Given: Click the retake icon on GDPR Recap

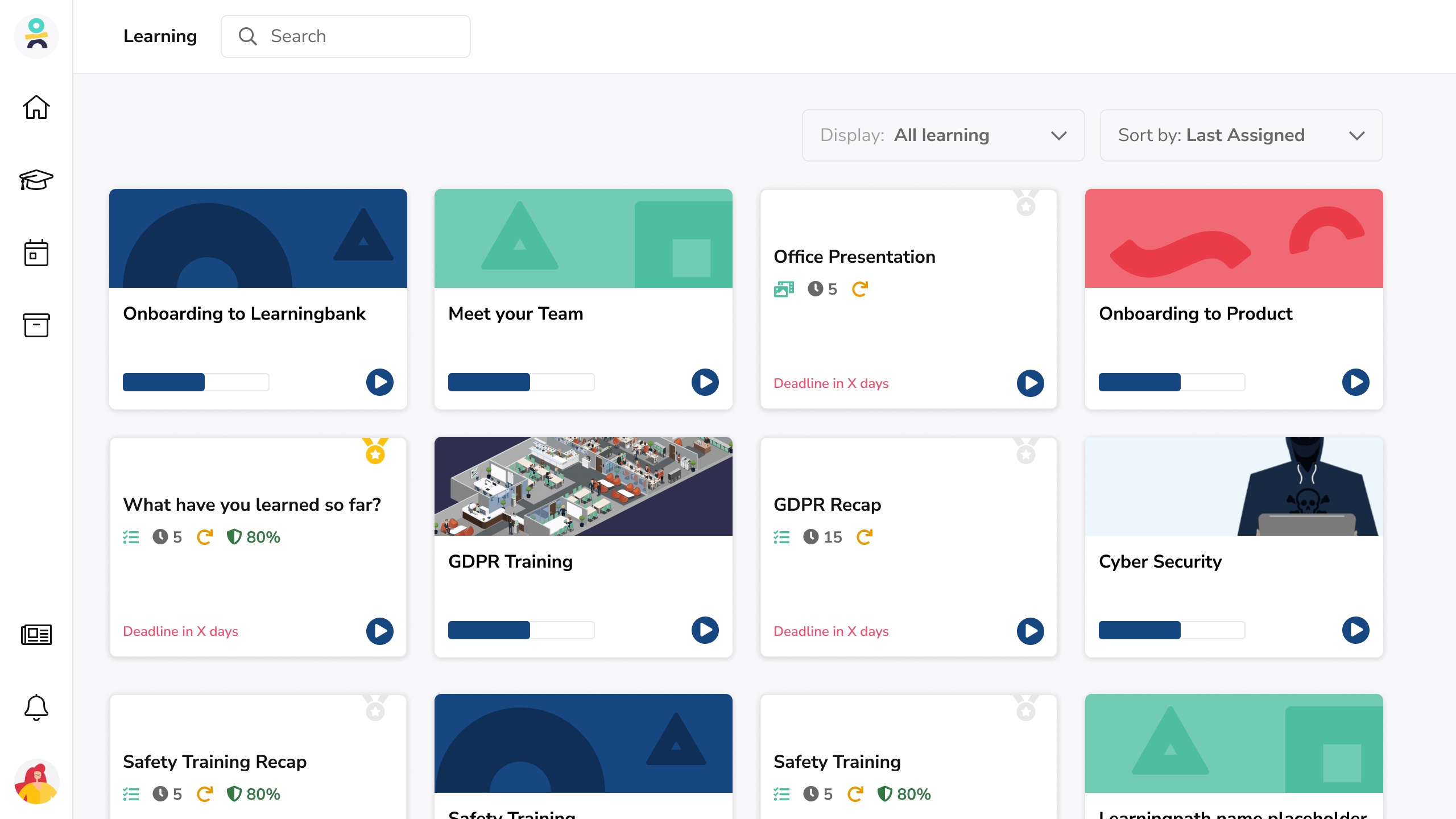Looking at the screenshot, I should [x=864, y=537].
